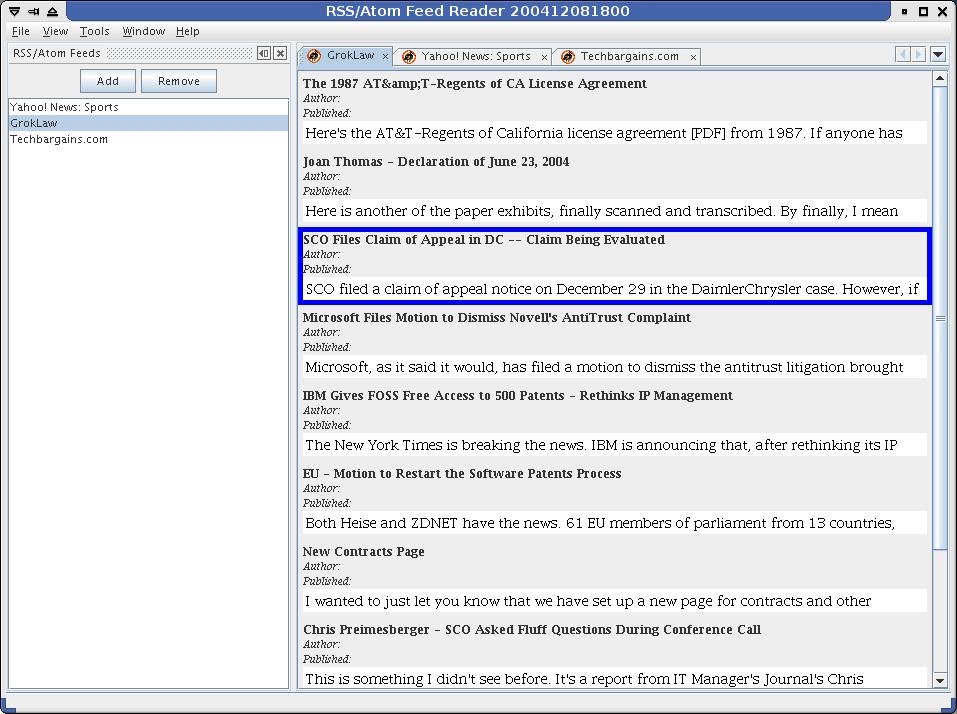
Task: Close the GrokLaw tab
Action: point(385,57)
